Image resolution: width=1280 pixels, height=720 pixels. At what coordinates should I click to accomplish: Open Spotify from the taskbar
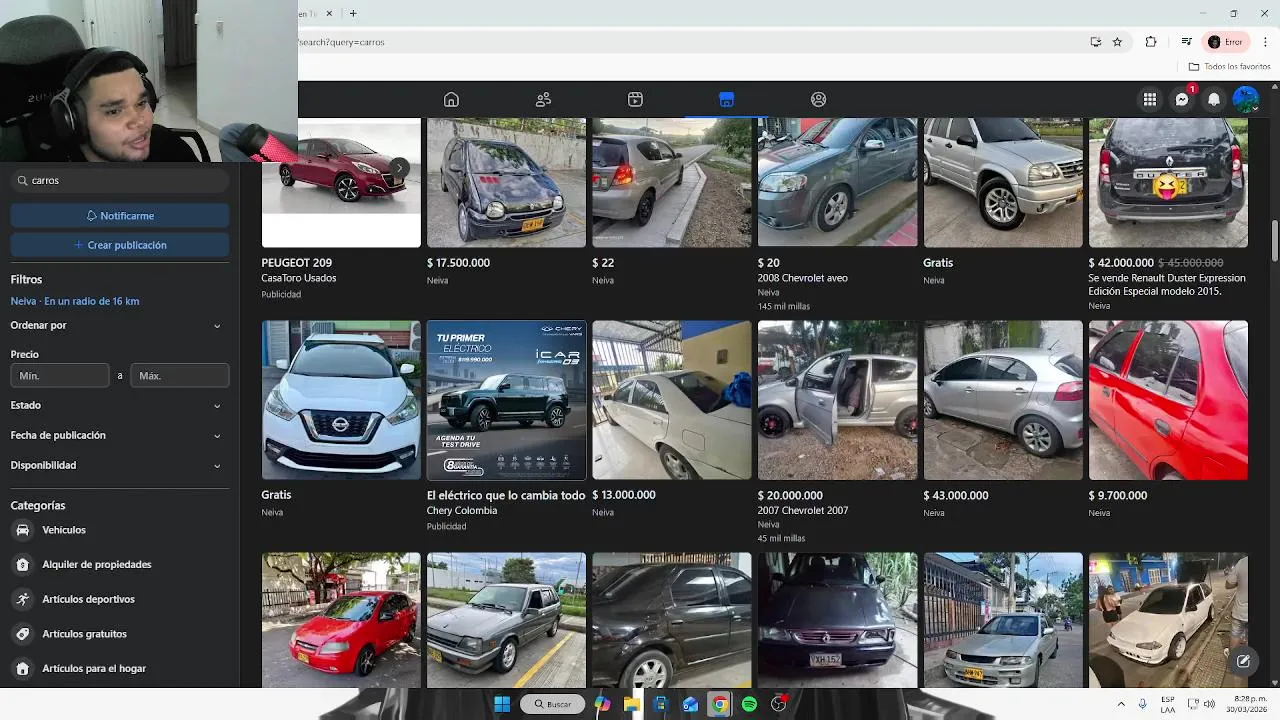(x=749, y=704)
